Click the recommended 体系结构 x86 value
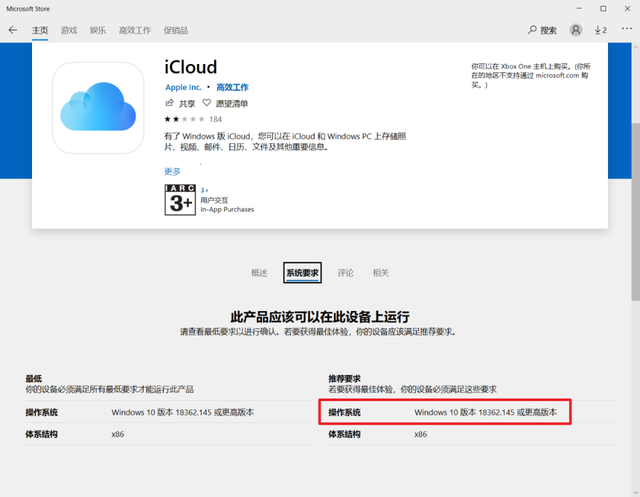The image size is (640, 497). point(420,434)
